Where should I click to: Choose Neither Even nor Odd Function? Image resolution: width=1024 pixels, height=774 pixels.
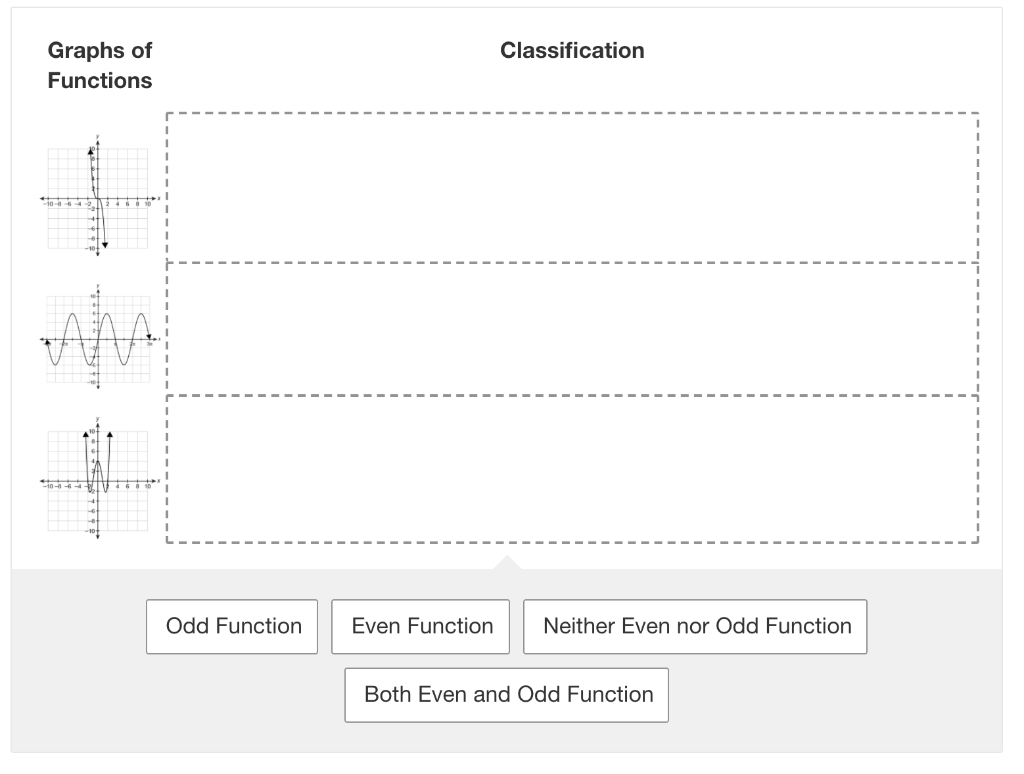tap(695, 626)
